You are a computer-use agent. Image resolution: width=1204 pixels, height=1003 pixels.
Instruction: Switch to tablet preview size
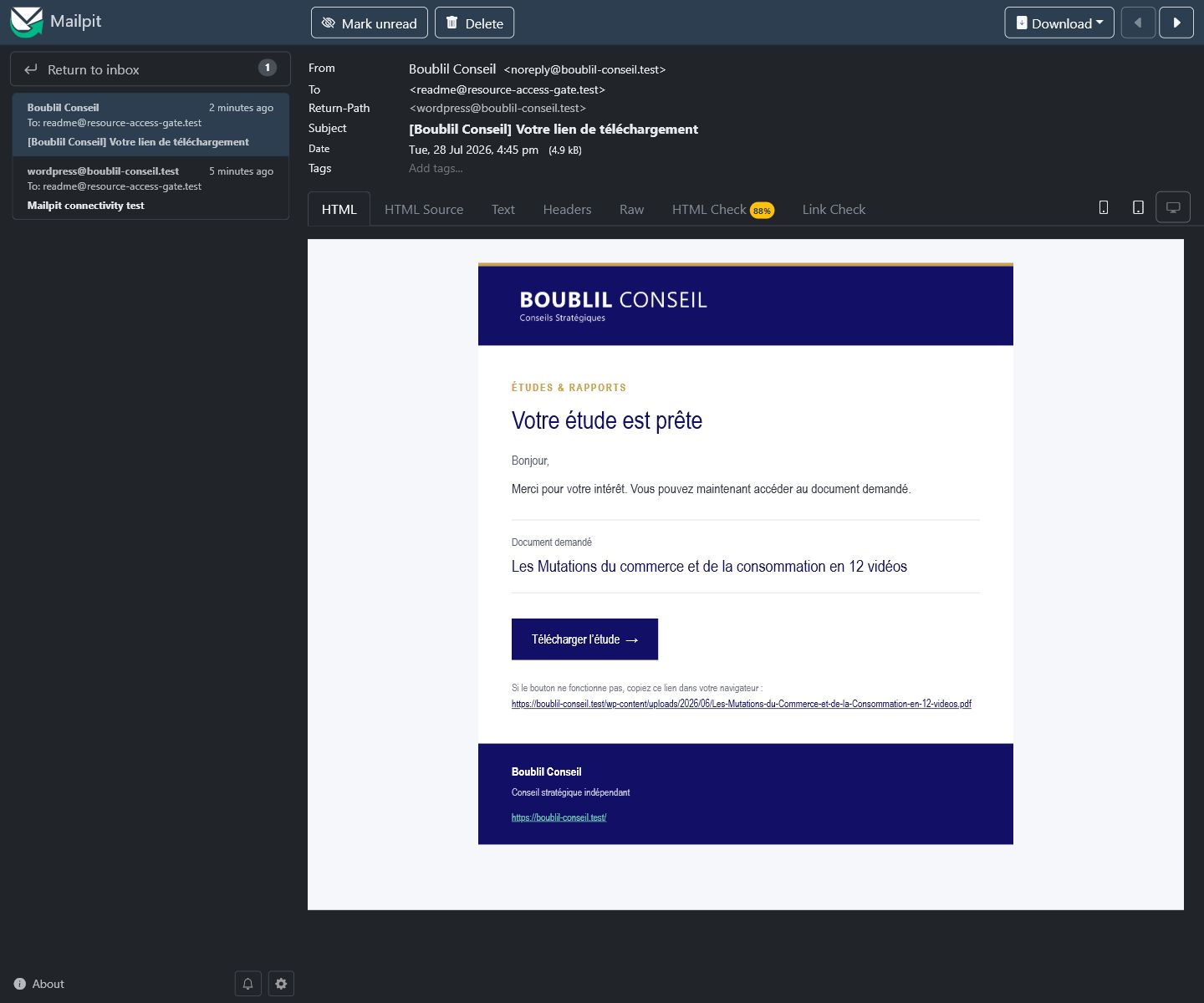pos(1138,207)
